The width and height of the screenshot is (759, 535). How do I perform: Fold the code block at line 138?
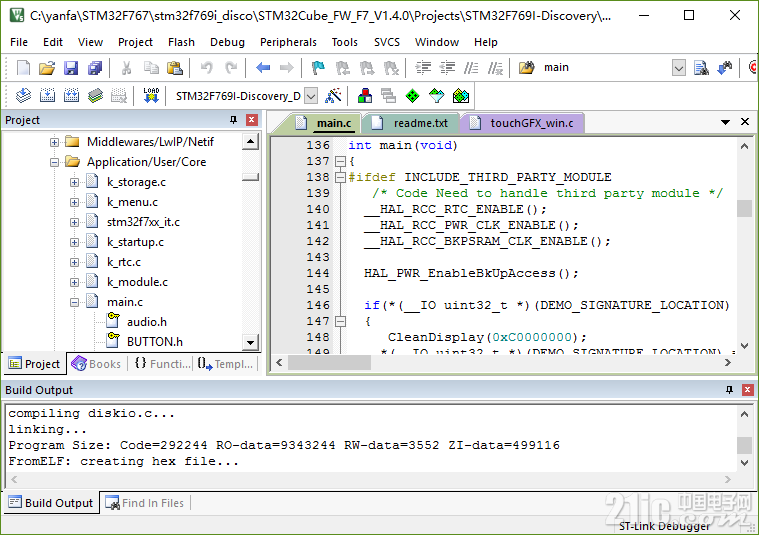coord(341,178)
